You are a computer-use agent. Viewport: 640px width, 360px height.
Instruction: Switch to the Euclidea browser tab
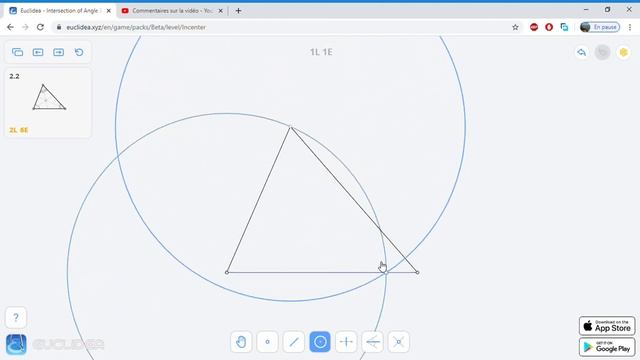pos(60,11)
